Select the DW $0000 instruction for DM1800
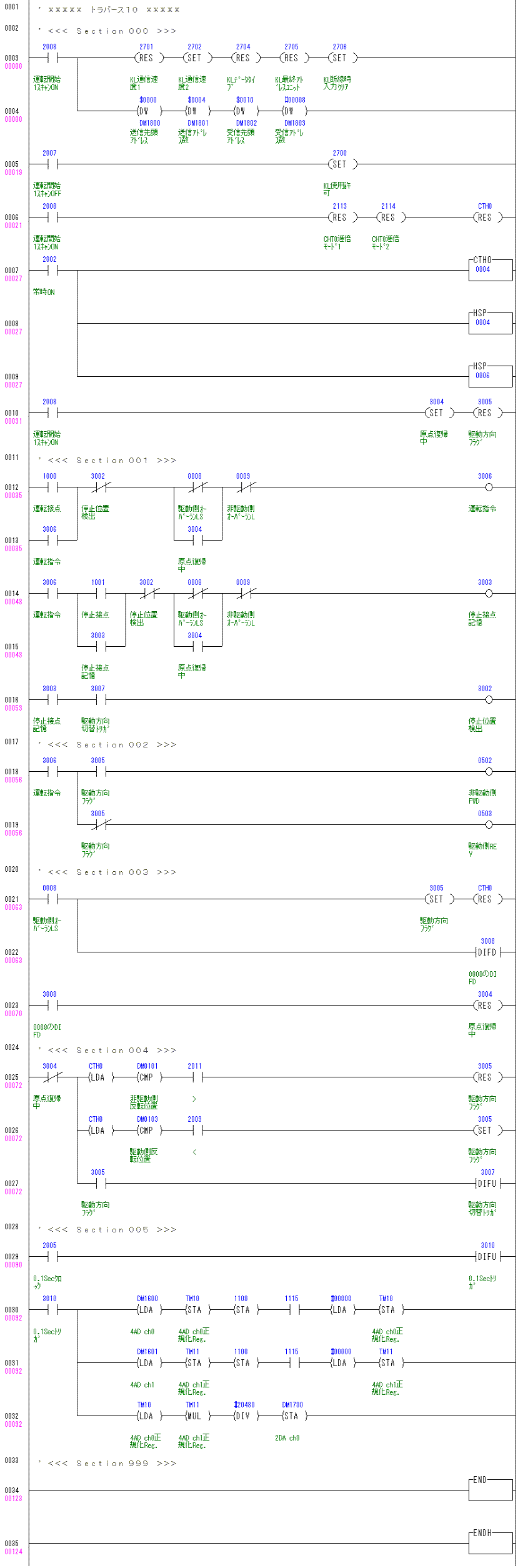Image resolution: width=523 pixels, height=1568 pixels. click(x=149, y=111)
